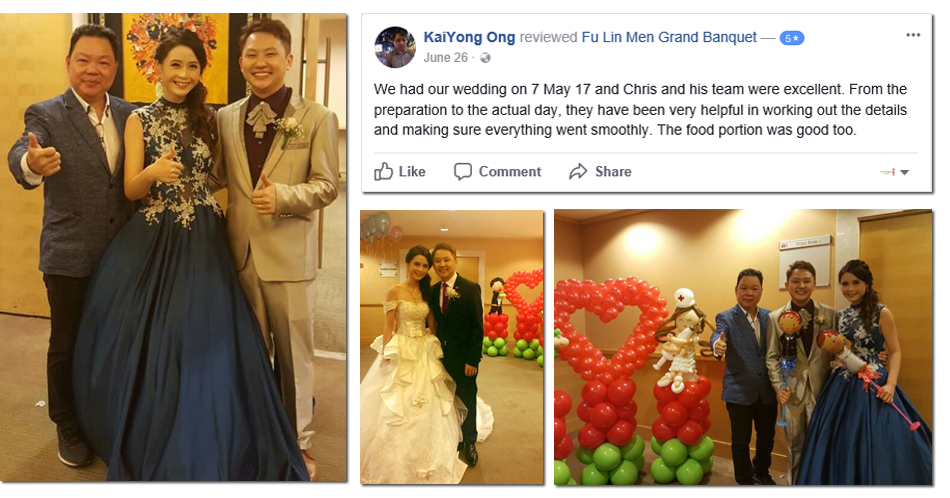Expand the audience selector dropdown arrow
Viewport: 950px width, 498px height.
[905, 173]
